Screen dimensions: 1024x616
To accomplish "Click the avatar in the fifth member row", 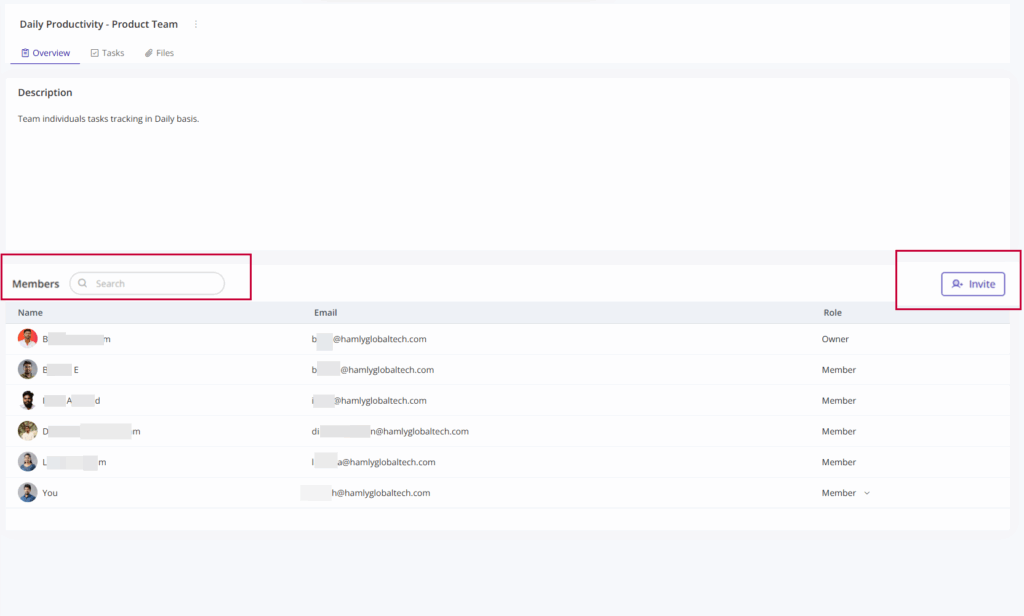I will tap(28, 462).
